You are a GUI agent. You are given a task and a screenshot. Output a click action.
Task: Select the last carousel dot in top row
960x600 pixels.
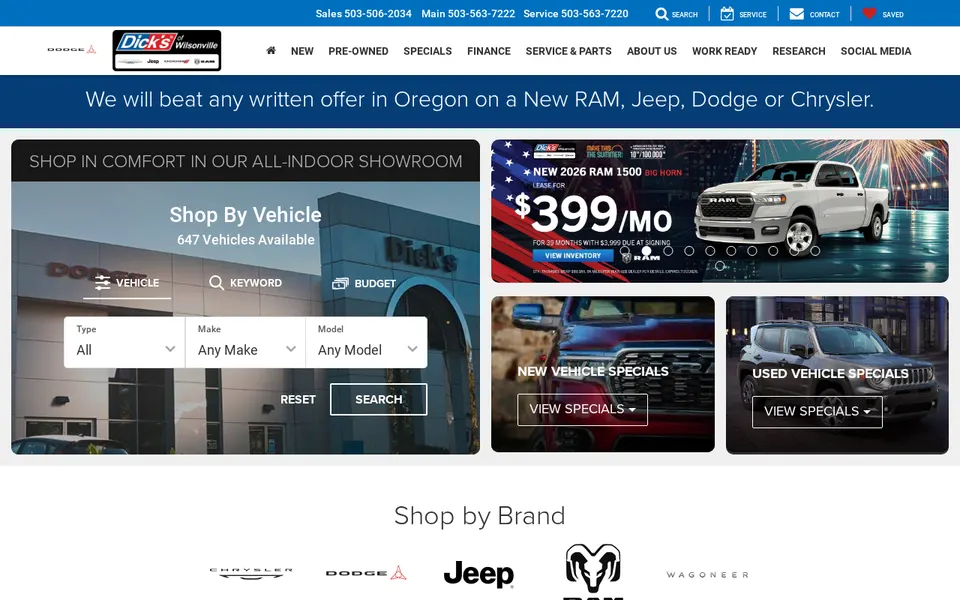pyautogui.click(x=815, y=250)
